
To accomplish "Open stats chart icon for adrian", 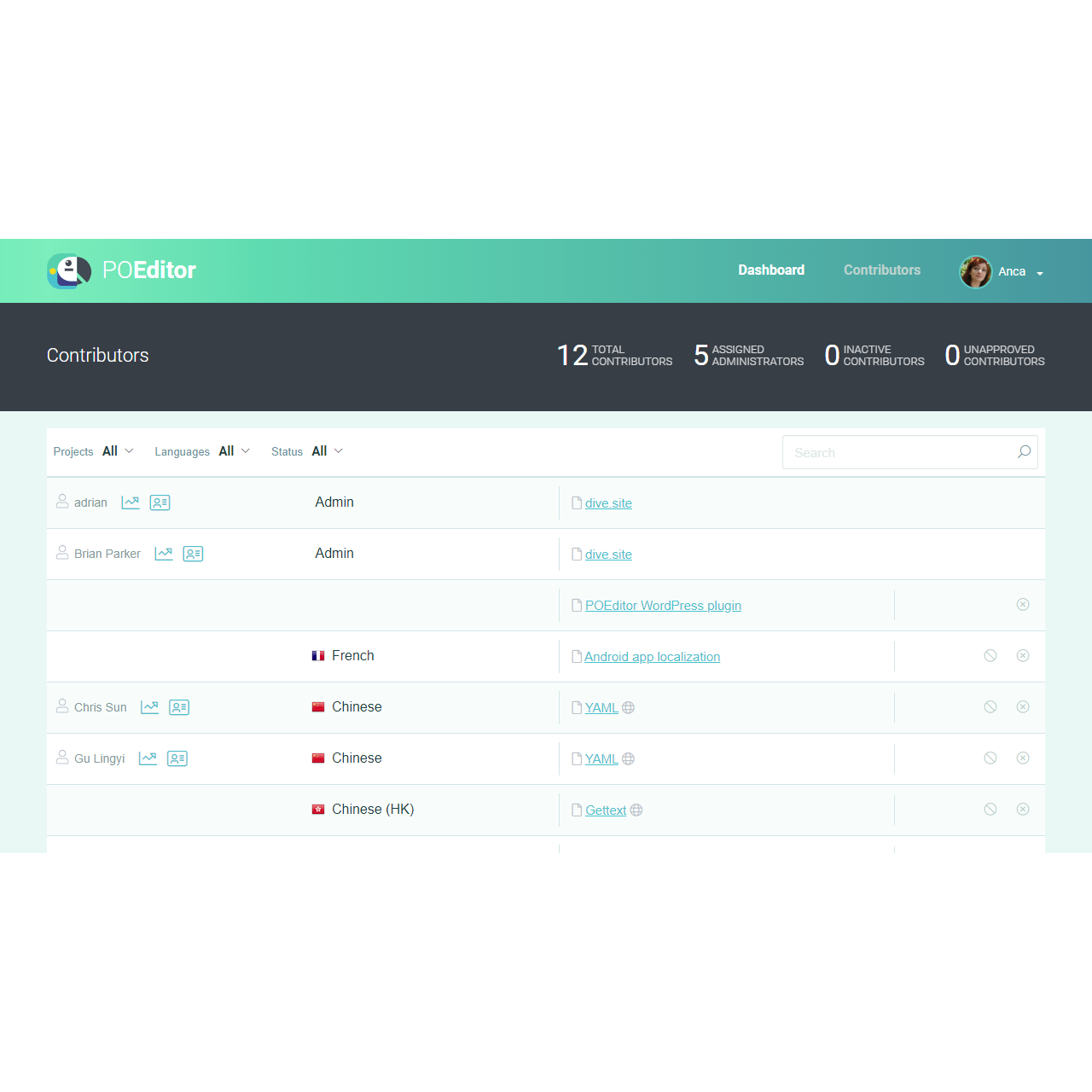I will [x=131, y=502].
